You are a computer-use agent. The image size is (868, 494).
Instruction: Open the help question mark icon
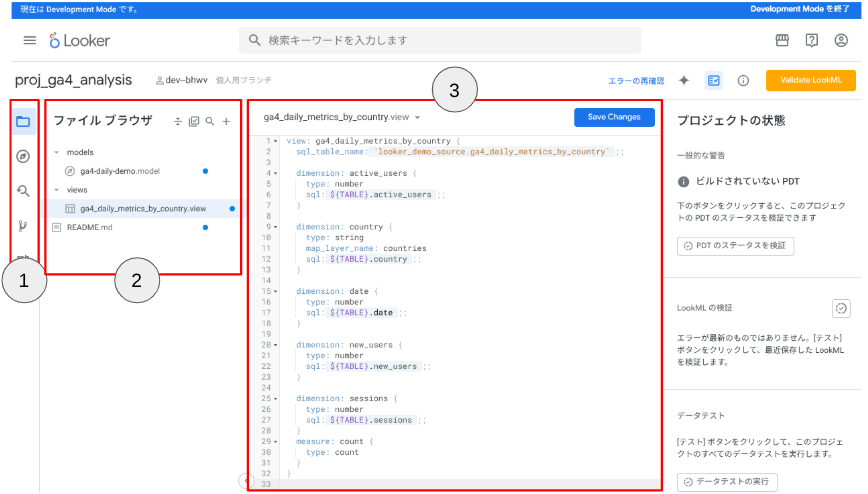(x=812, y=40)
